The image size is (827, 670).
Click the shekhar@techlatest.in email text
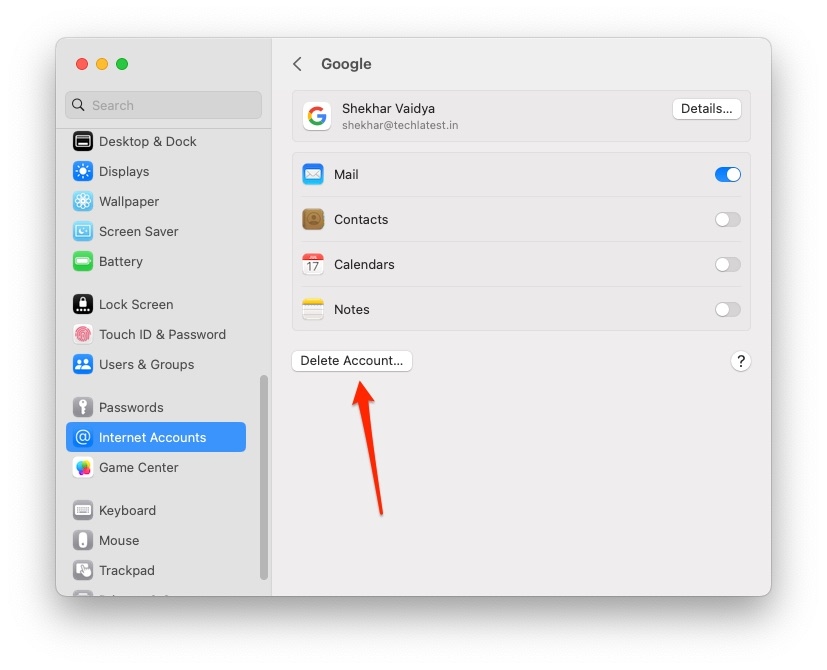click(x=400, y=126)
